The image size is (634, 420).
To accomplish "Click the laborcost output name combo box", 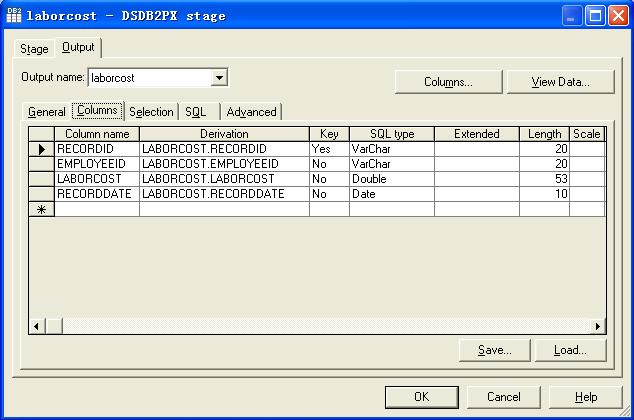I will pos(158,78).
